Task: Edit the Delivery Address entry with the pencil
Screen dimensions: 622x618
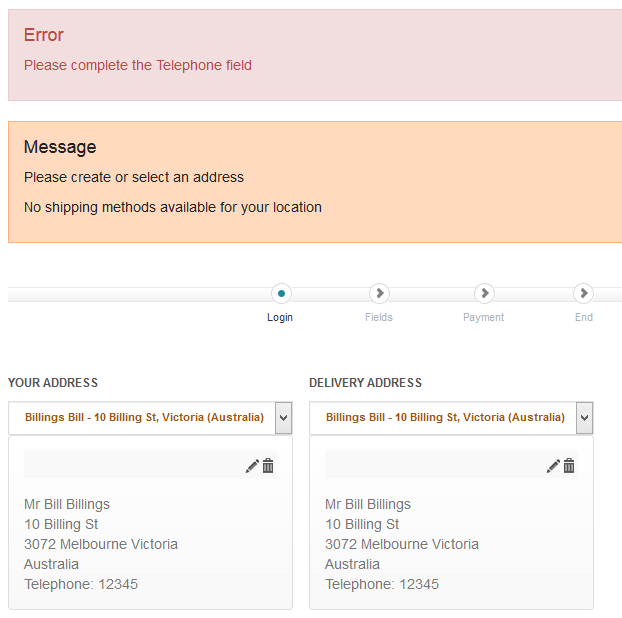Action: pos(553,466)
